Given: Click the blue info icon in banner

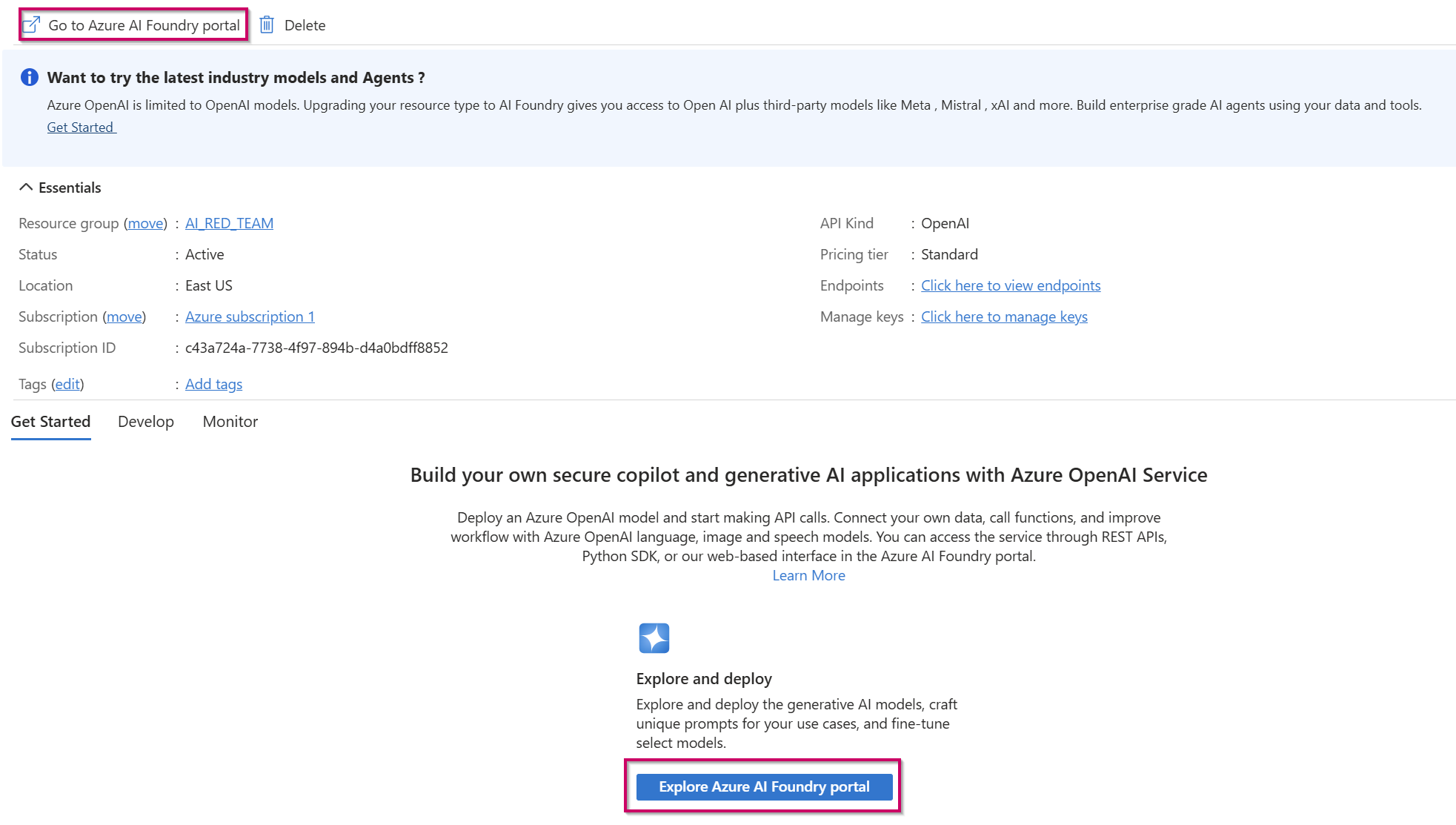Looking at the screenshot, I should pyautogui.click(x=30, y=77).
